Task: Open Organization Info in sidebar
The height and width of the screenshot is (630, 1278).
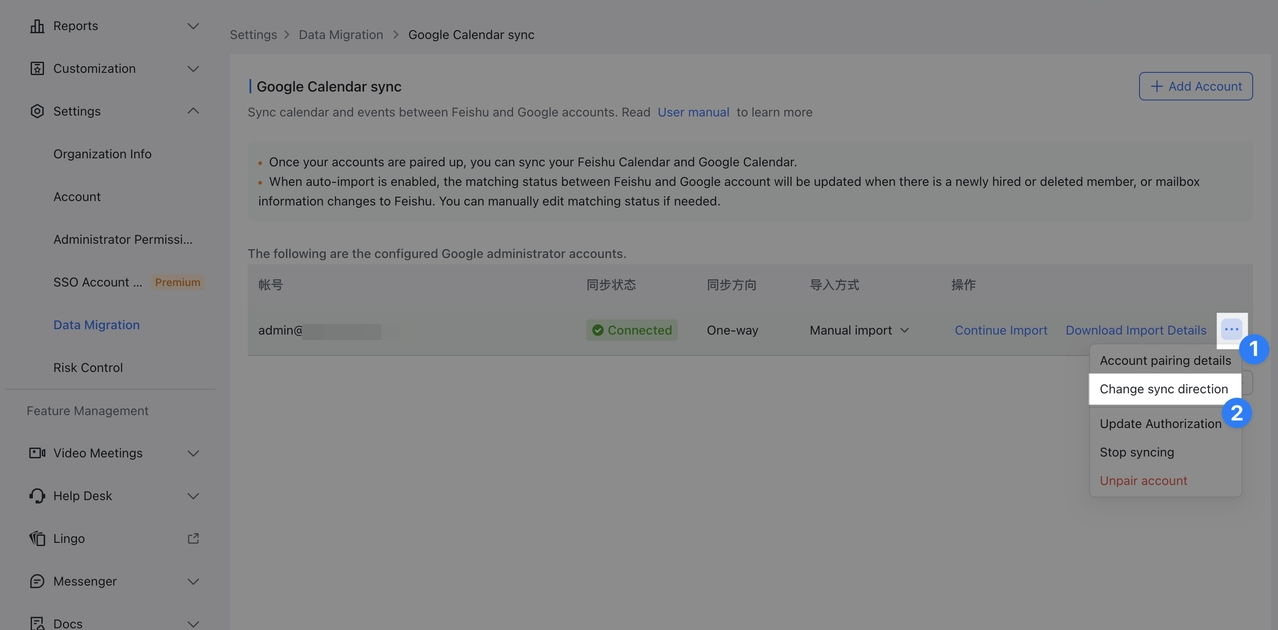Action: tap(102, 154)
